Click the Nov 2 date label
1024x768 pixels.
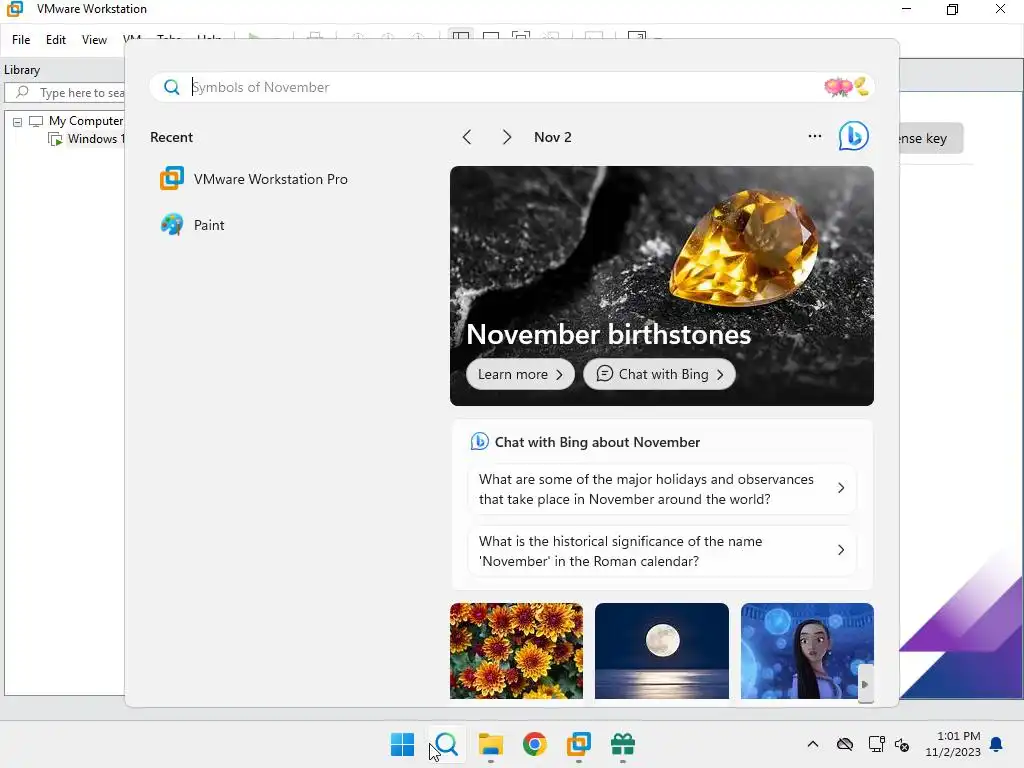pos(552,137)
